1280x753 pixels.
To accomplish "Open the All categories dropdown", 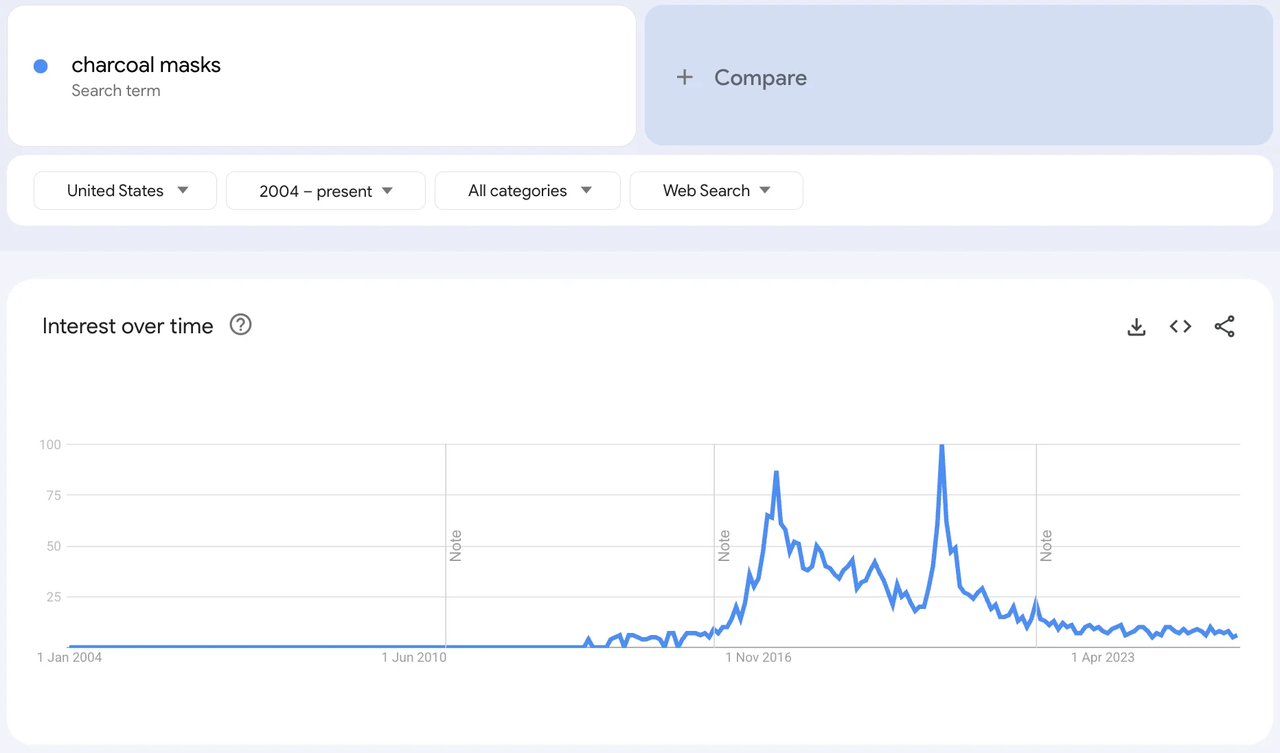I will pyautogui.click(x=527, y=191).
